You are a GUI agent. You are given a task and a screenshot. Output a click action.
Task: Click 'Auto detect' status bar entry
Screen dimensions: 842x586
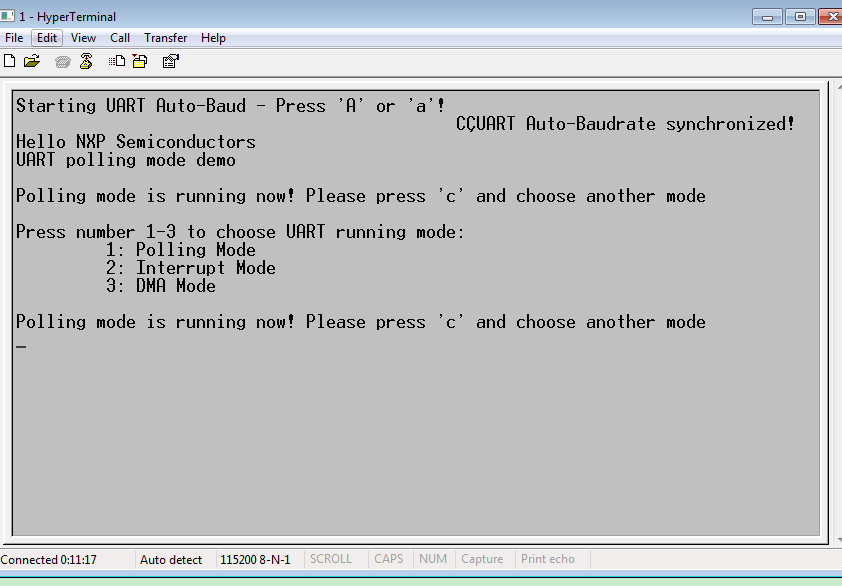[x=171, y=560]
